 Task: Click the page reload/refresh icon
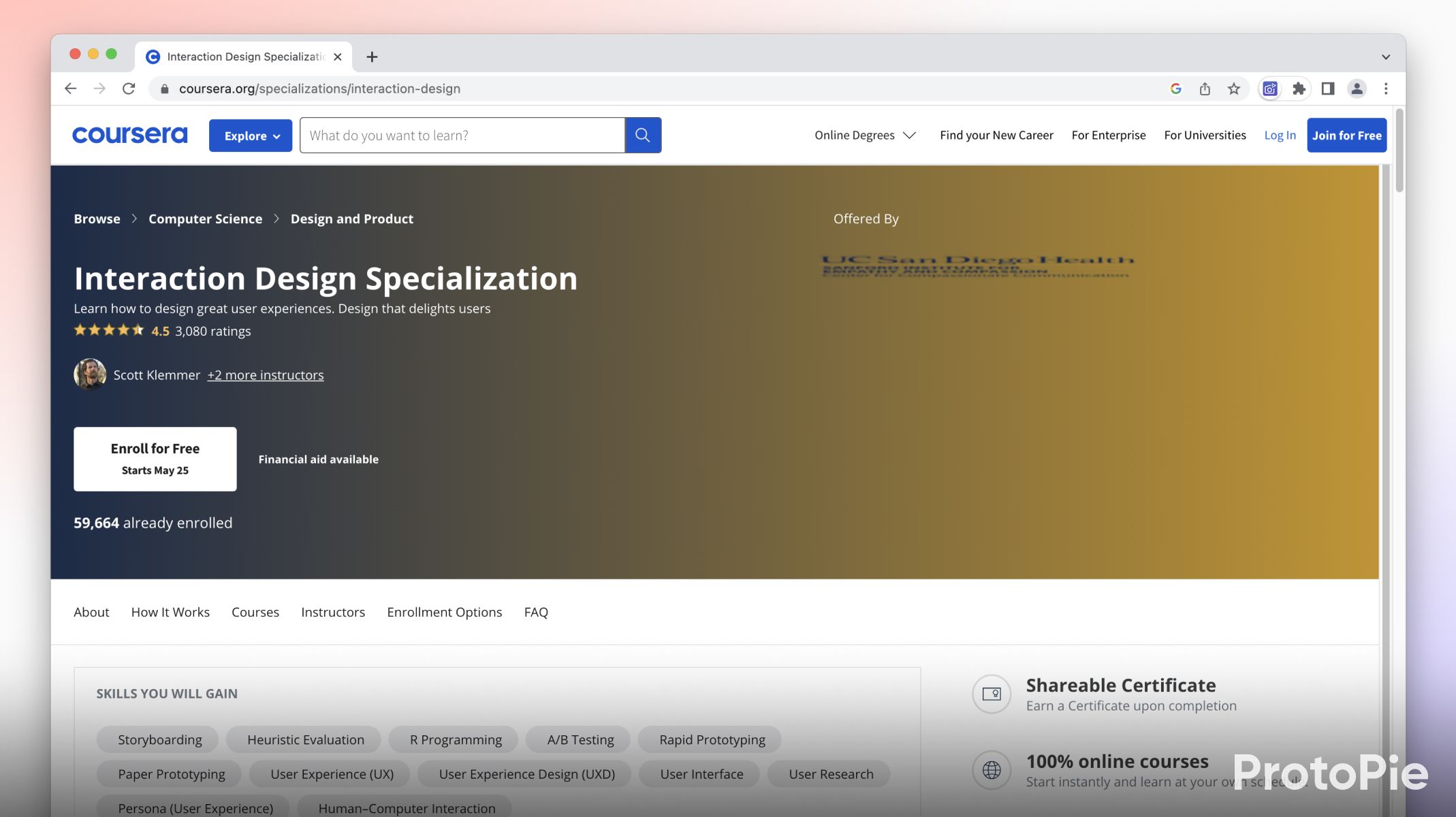coord(127,88)
